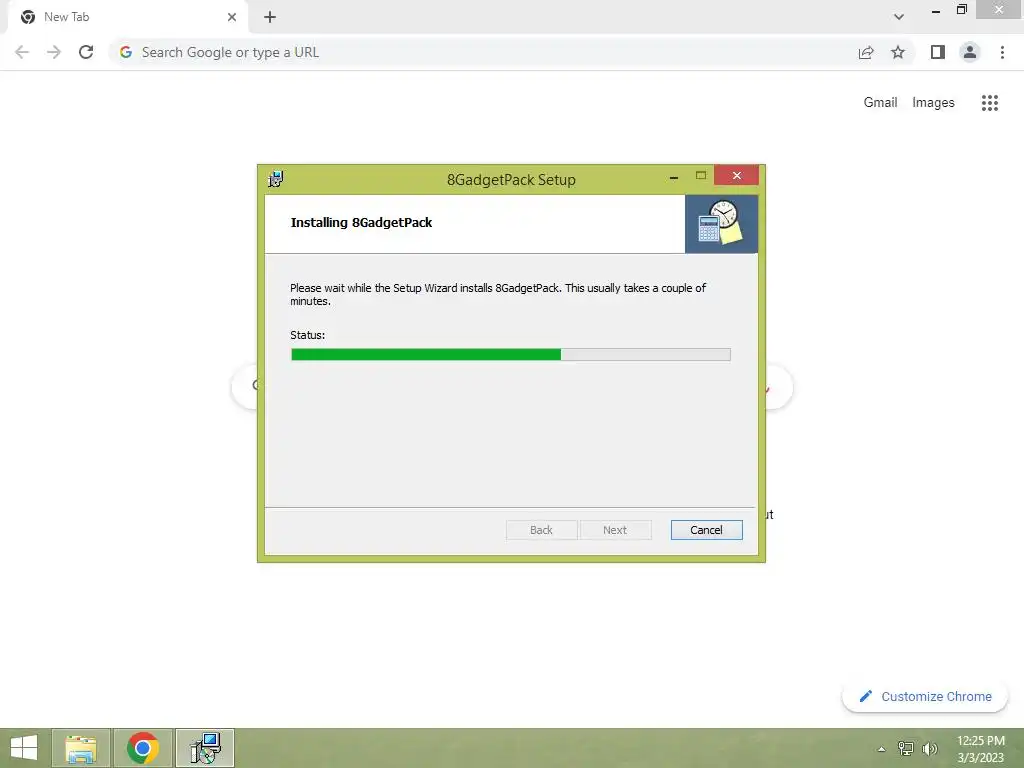This screenshot has width=1024, height=768.
Task: Go back in Chrome
Action: tap(22, 52)
